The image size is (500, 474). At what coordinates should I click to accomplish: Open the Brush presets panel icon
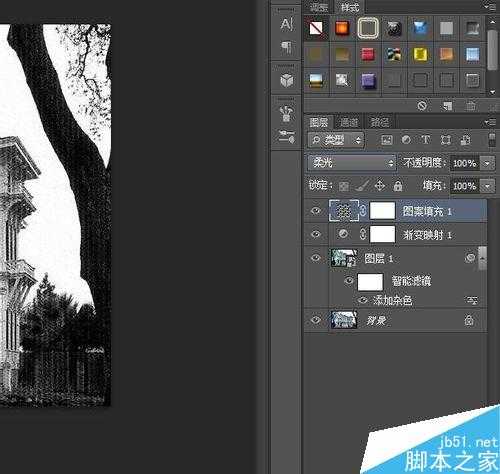click(287, 114)
